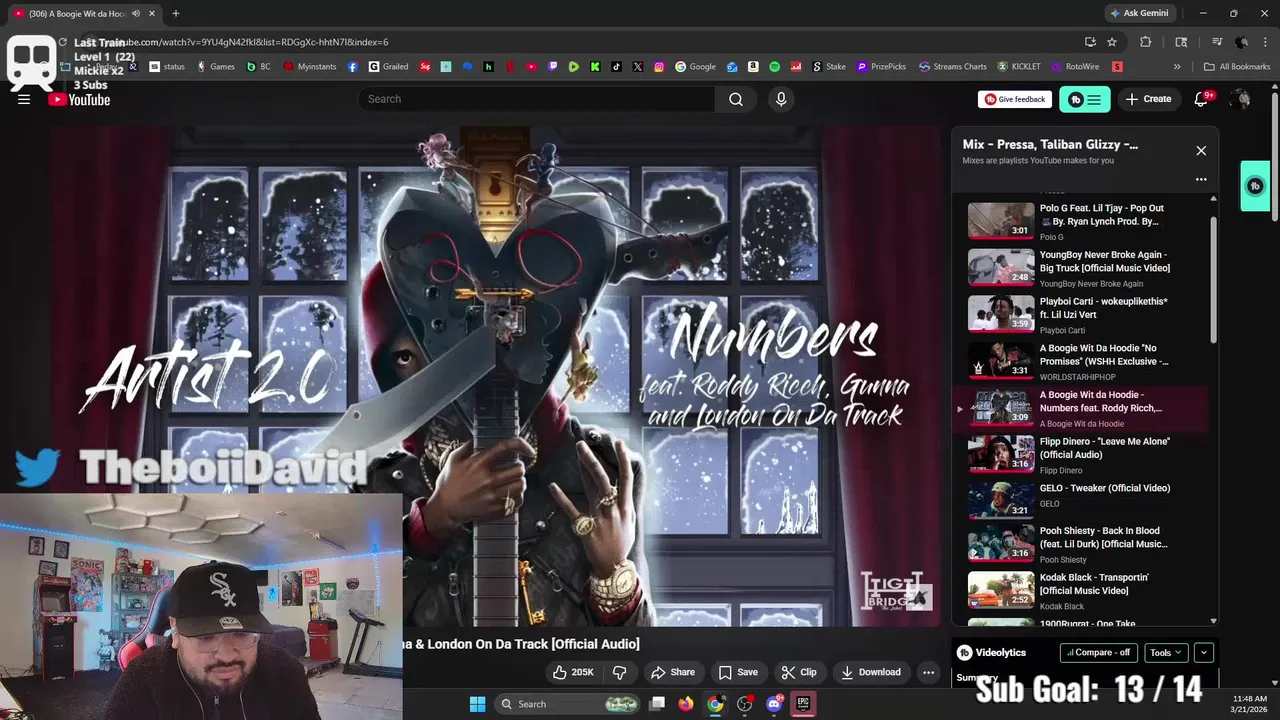The width and height of the screenshot is (1280, 720).
Task: Clip the video
Action: coord(798,672)
